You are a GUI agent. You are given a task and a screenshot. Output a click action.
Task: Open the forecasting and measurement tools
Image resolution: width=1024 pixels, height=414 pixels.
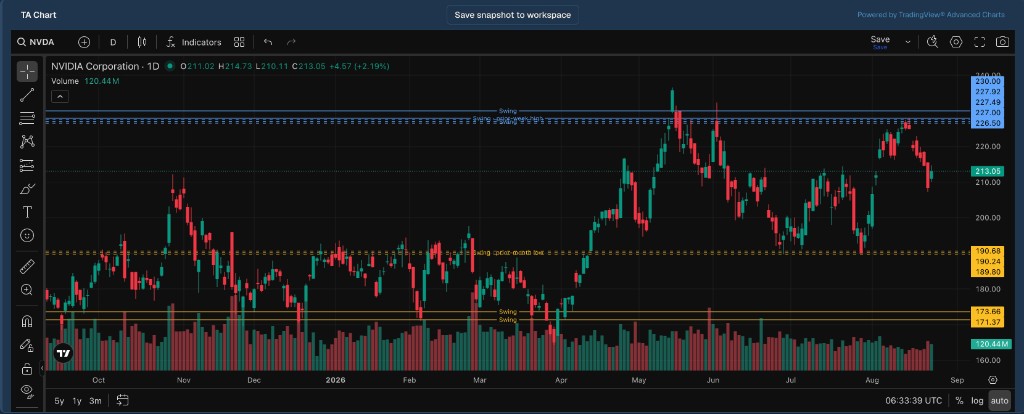click(27, 165)
